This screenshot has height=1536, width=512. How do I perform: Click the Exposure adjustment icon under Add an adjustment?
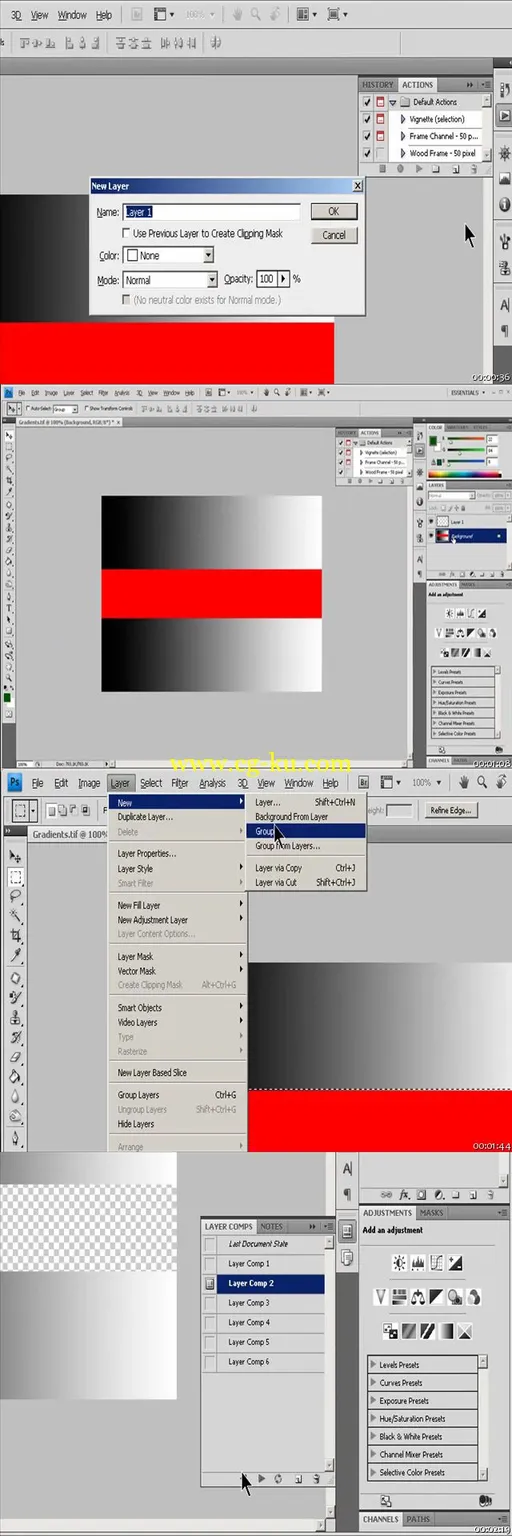pos(455,1263)
